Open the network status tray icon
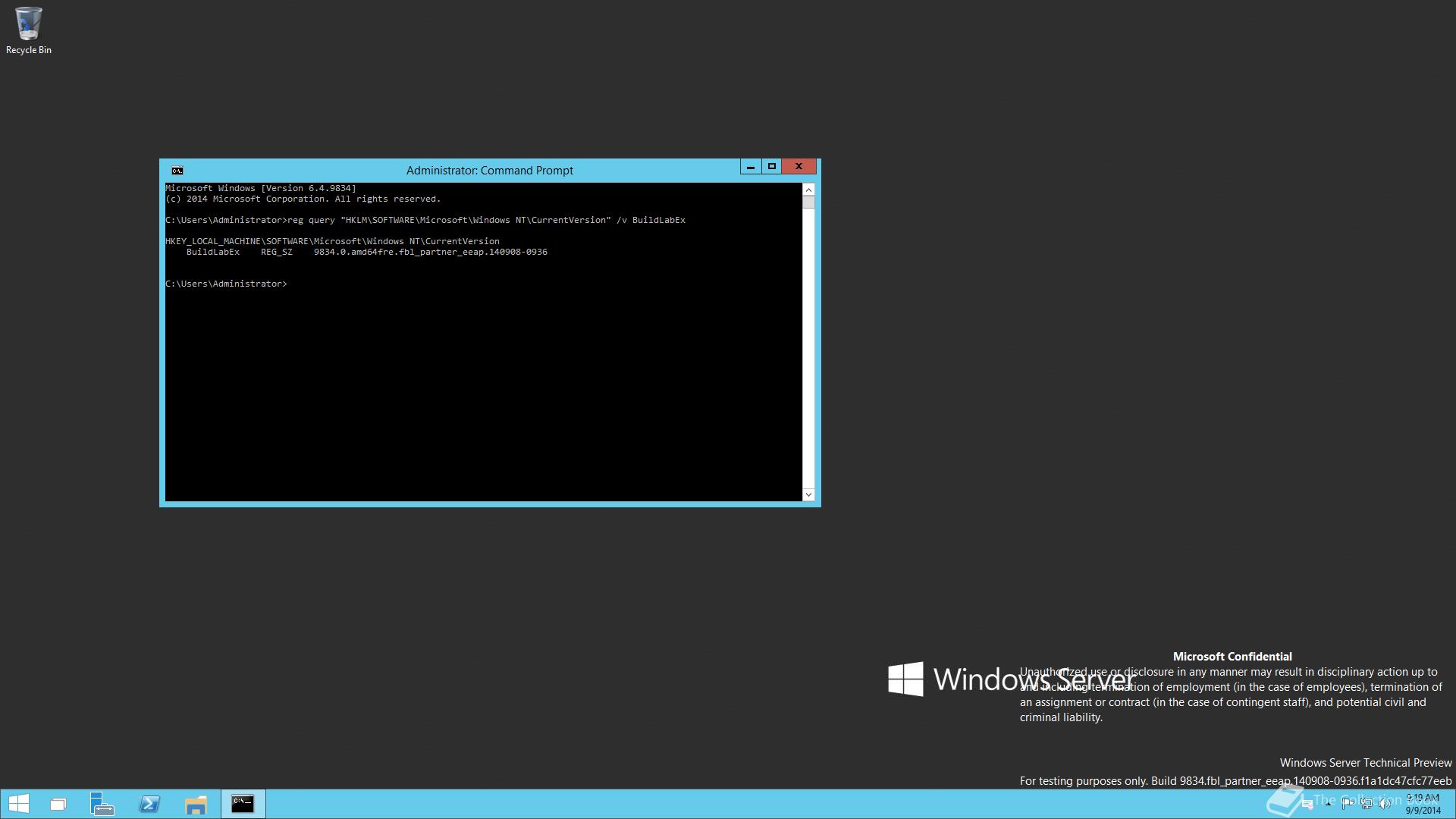The image size is (1456, 819). click(x=1367, y=804)
